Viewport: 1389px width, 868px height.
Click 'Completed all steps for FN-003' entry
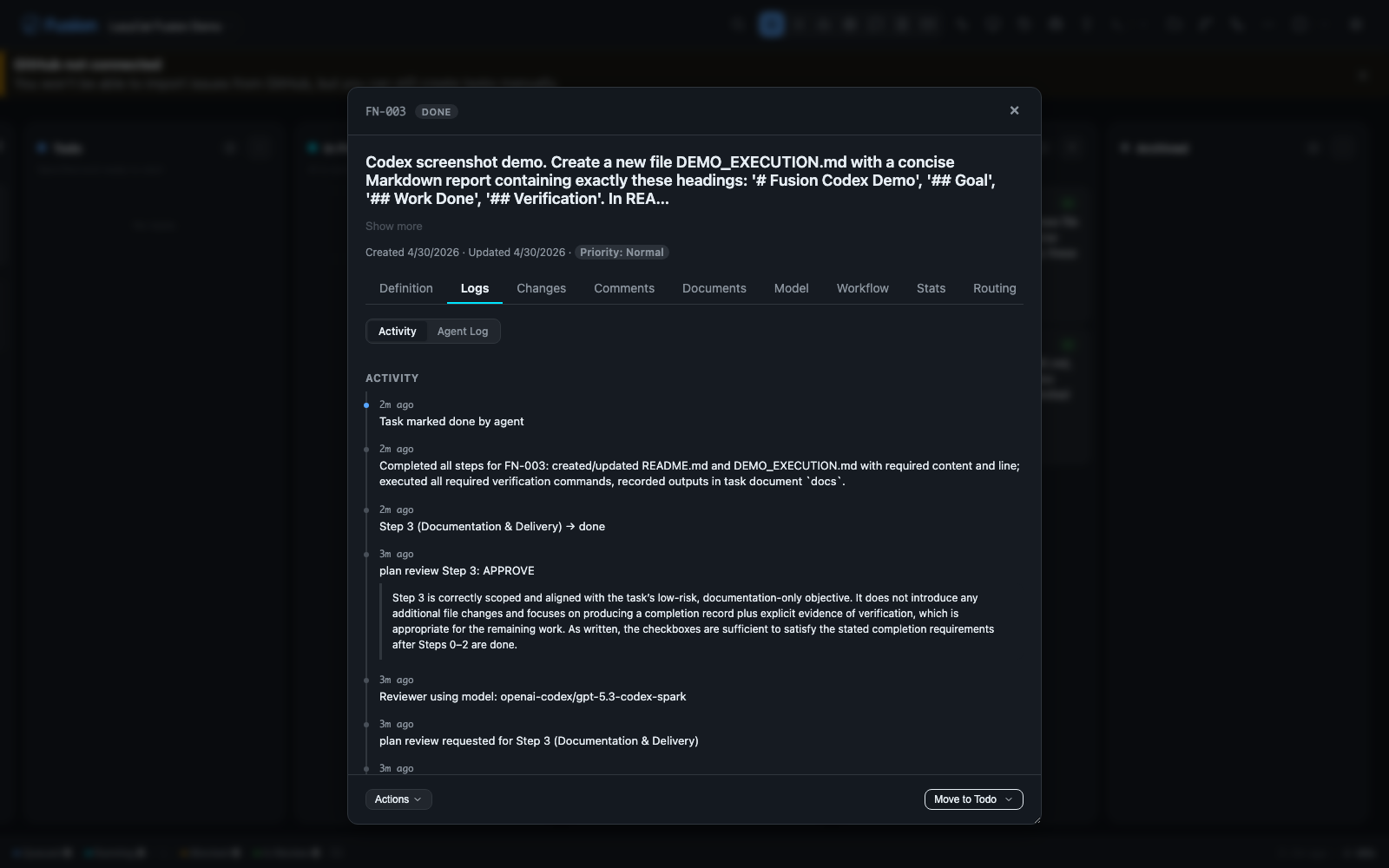[x=700, y=473]
